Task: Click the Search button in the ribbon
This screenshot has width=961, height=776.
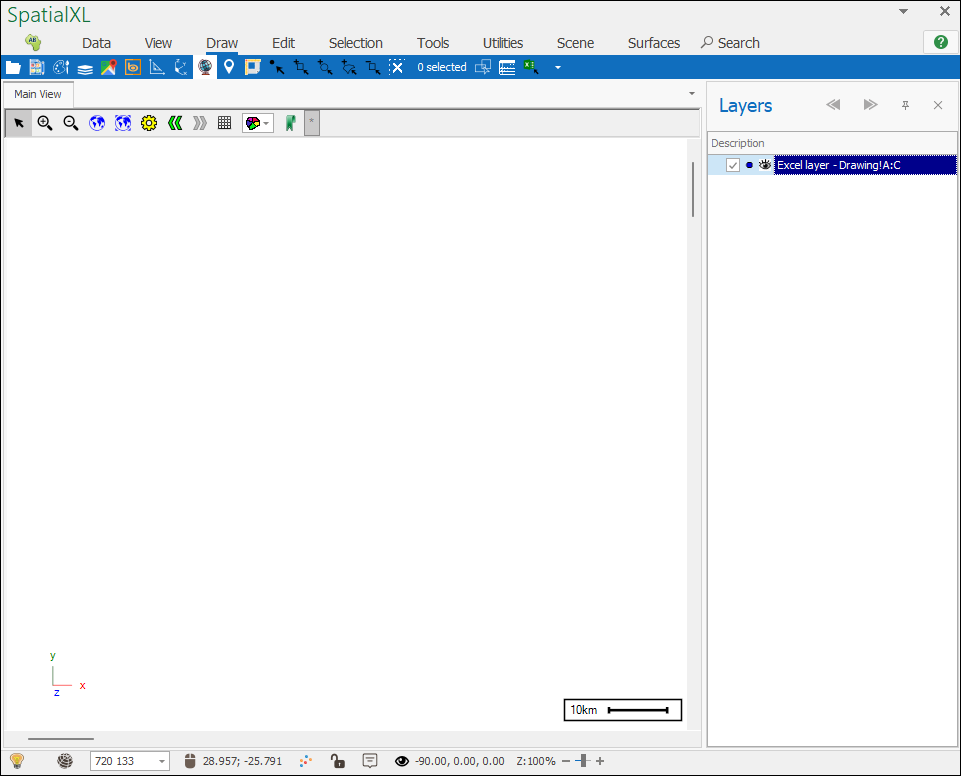Action: (x=730, y=43)
